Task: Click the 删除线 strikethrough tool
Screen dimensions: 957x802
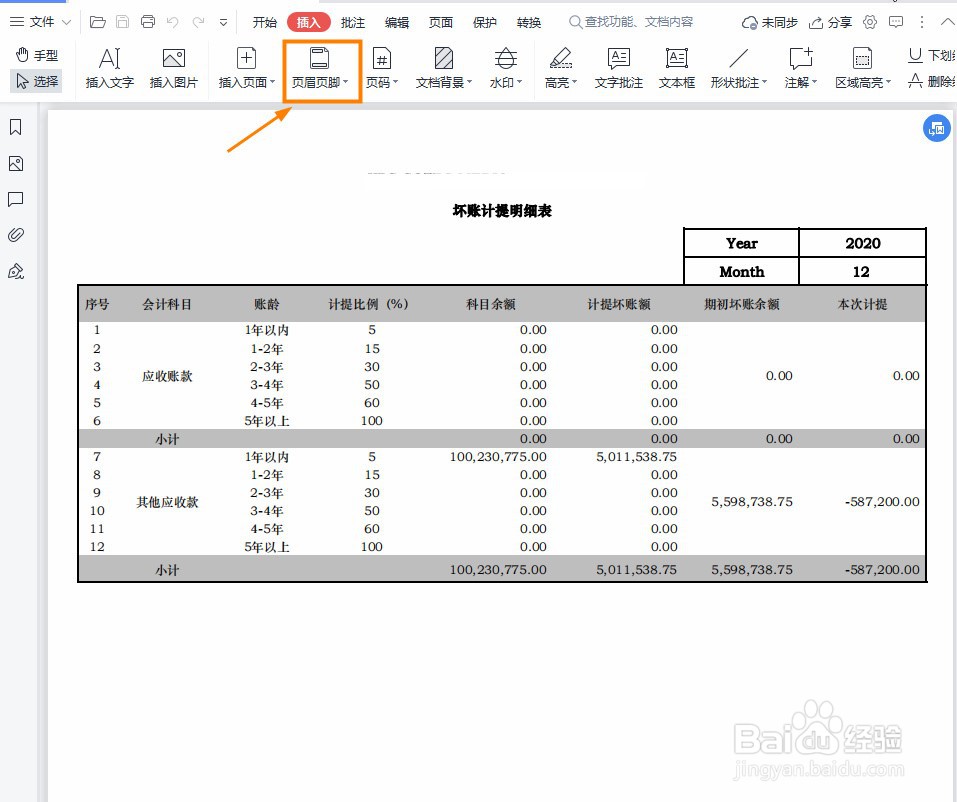Action: (931, 81)
